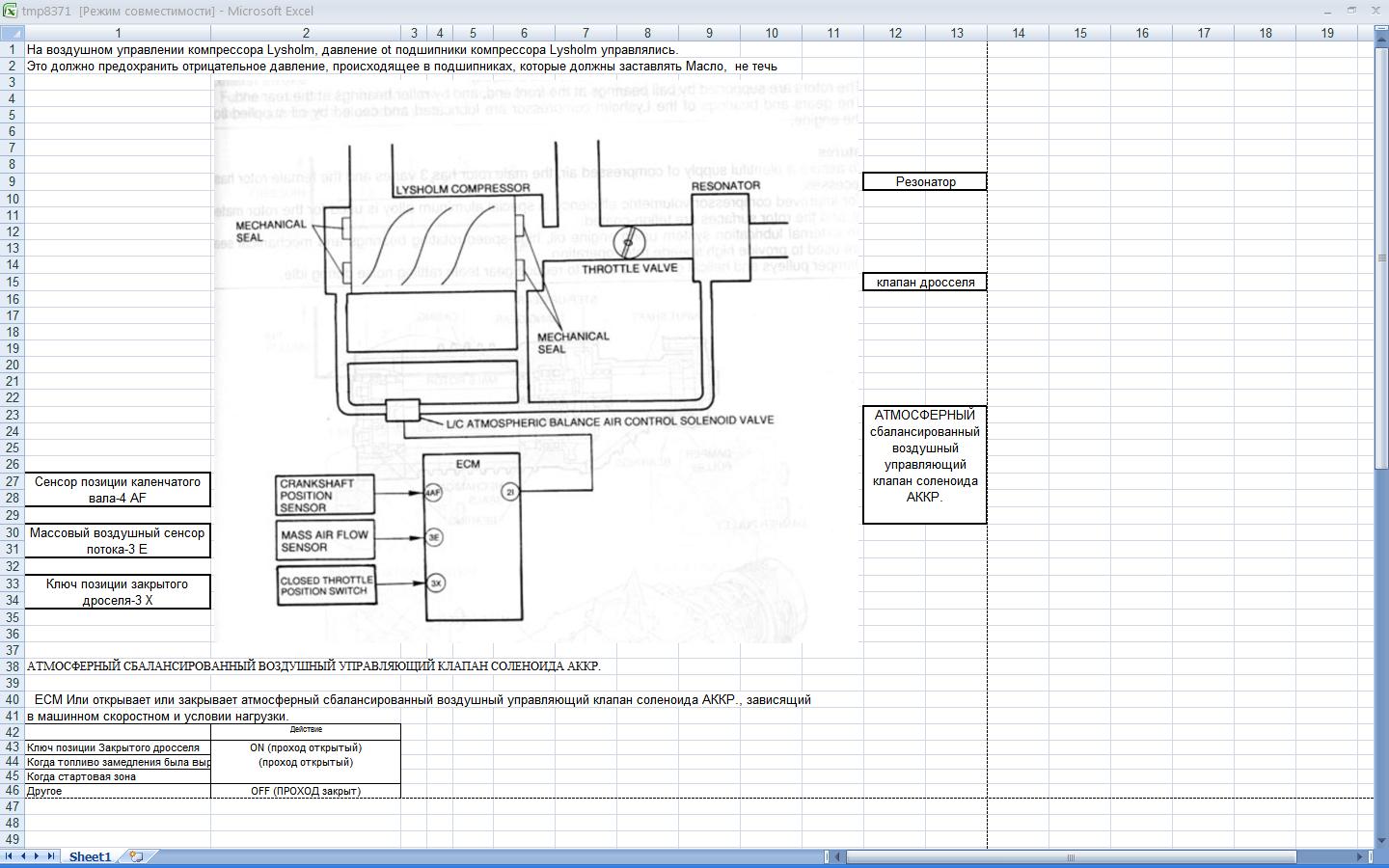The height and width of the screenshot is (868, 1389).
Task: Click the text 'в машинном скоростном и условии нагрузки.'
Action: click(x=157, y=717)
